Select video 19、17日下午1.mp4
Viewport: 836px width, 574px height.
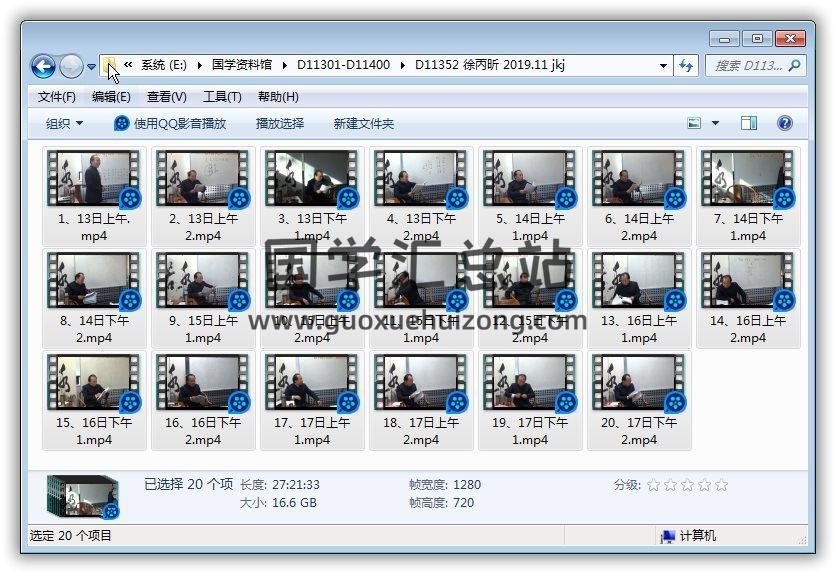coord(530,400)
